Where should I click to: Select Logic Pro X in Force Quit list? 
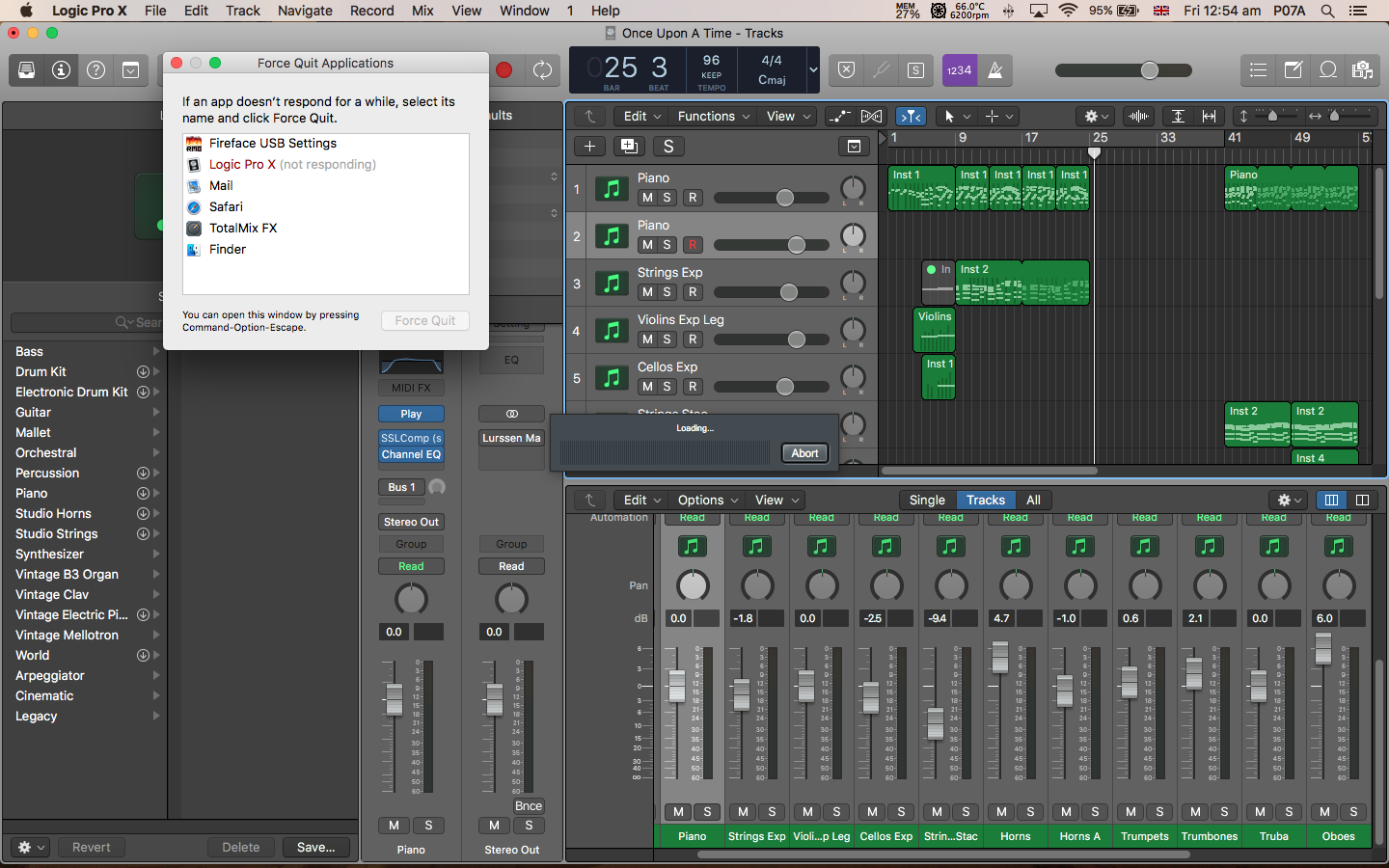click(x=242, y=165)
